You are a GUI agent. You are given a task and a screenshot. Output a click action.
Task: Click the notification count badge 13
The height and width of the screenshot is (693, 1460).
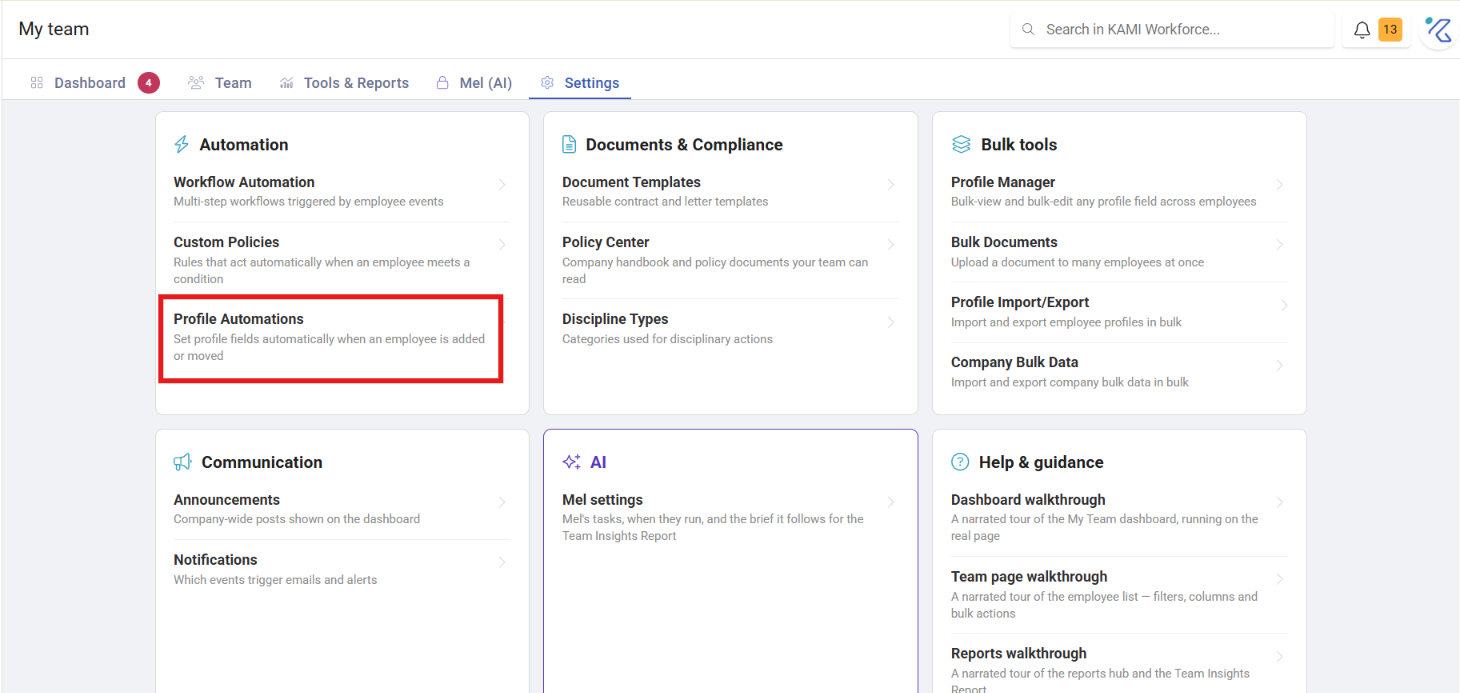(1390, 30)
